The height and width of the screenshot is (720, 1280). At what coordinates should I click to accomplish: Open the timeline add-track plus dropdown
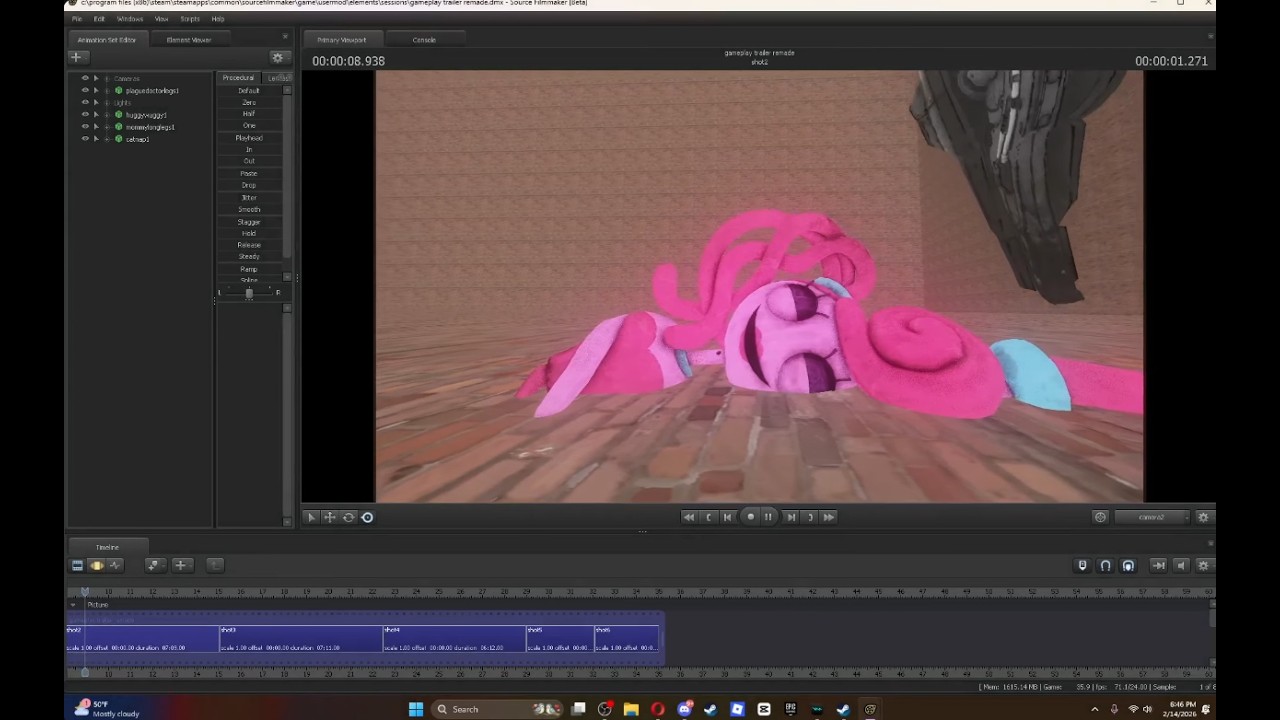(x=181, y=565)
